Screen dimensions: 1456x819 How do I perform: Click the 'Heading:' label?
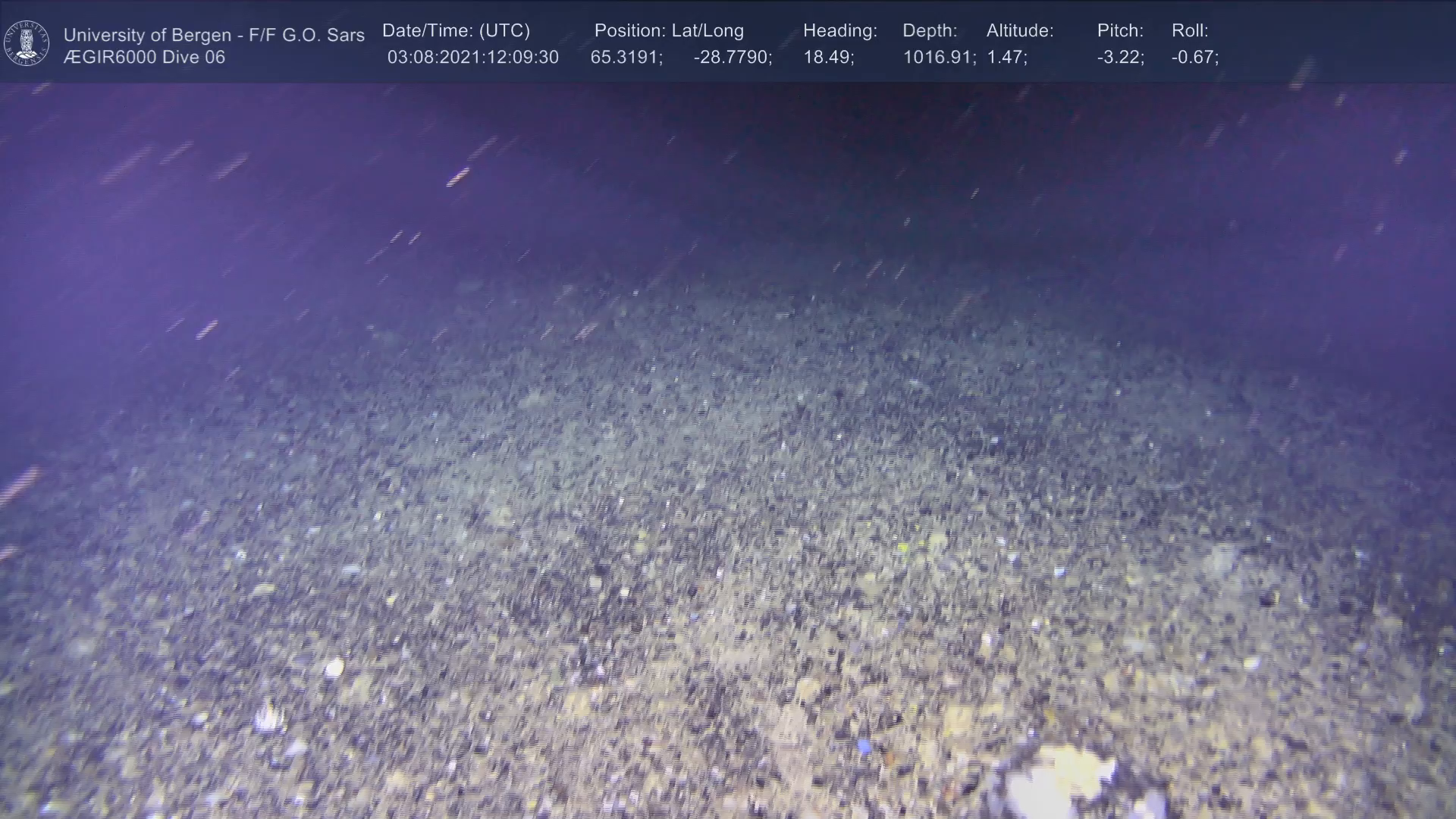click(839, 31)
